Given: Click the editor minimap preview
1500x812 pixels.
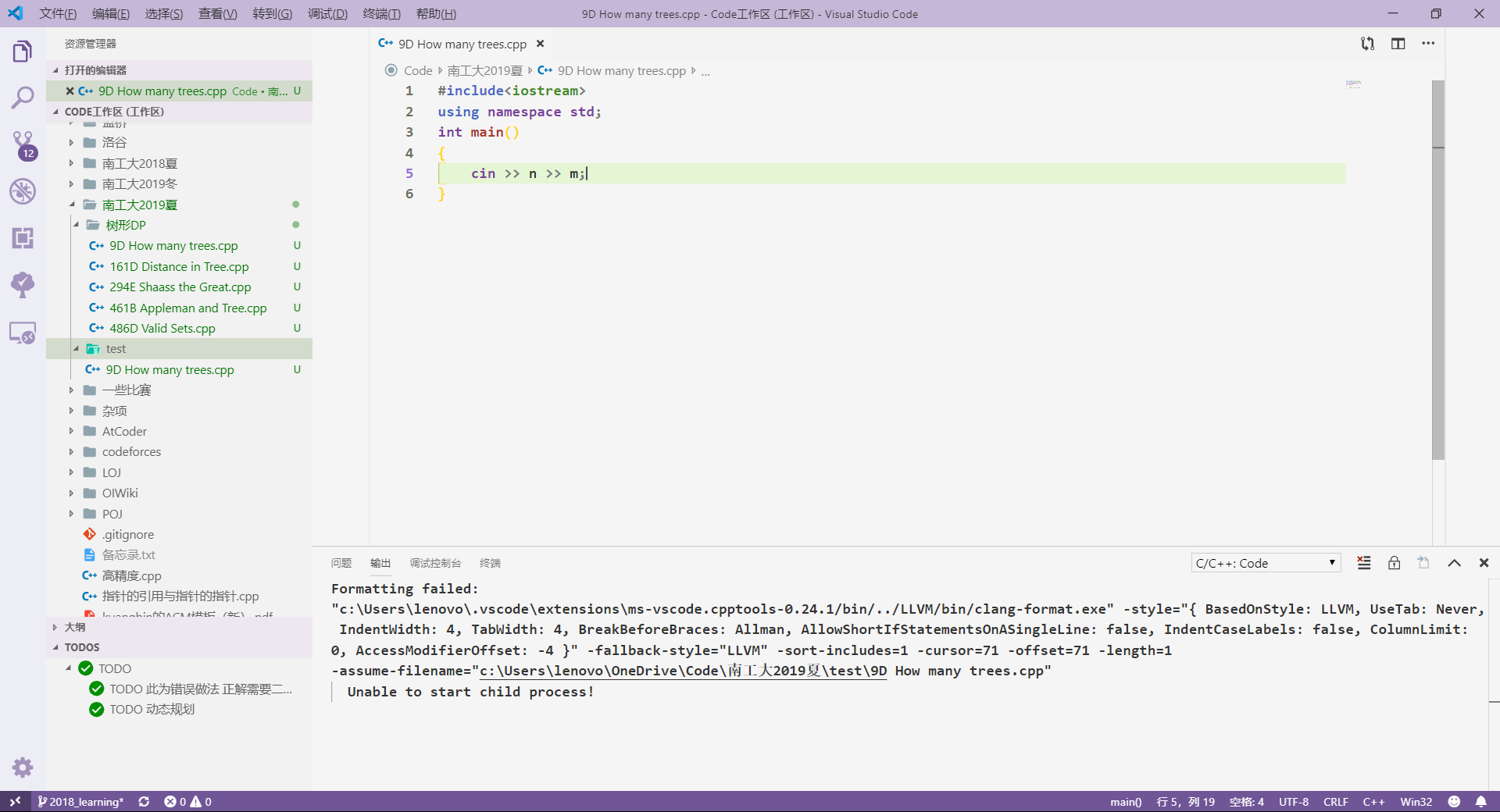Looking at the screenshot, I should (1354, 84).
